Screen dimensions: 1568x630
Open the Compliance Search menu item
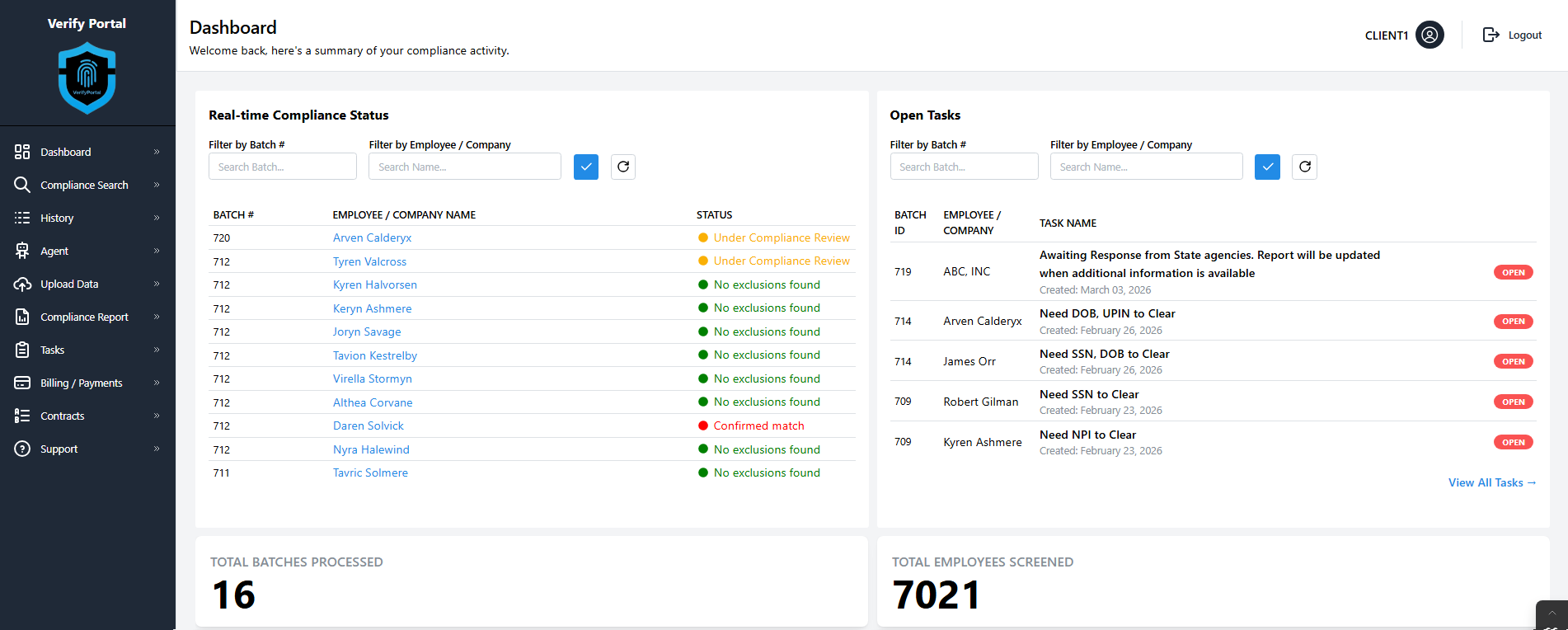[x=87, y=185]
